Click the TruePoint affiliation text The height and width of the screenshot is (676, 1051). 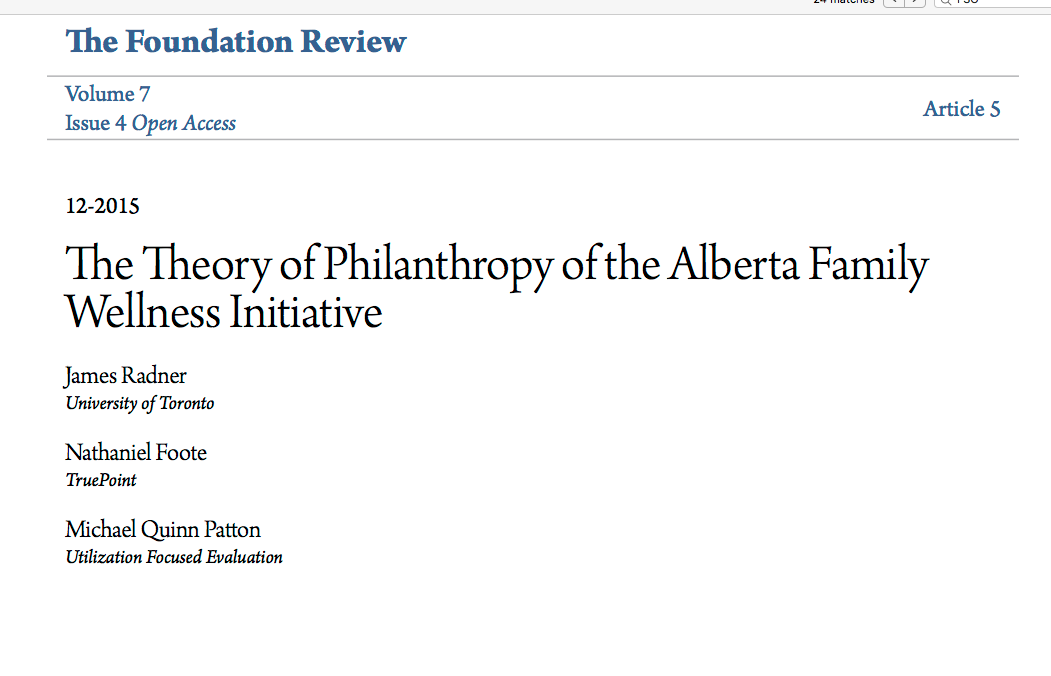(101, 480)
